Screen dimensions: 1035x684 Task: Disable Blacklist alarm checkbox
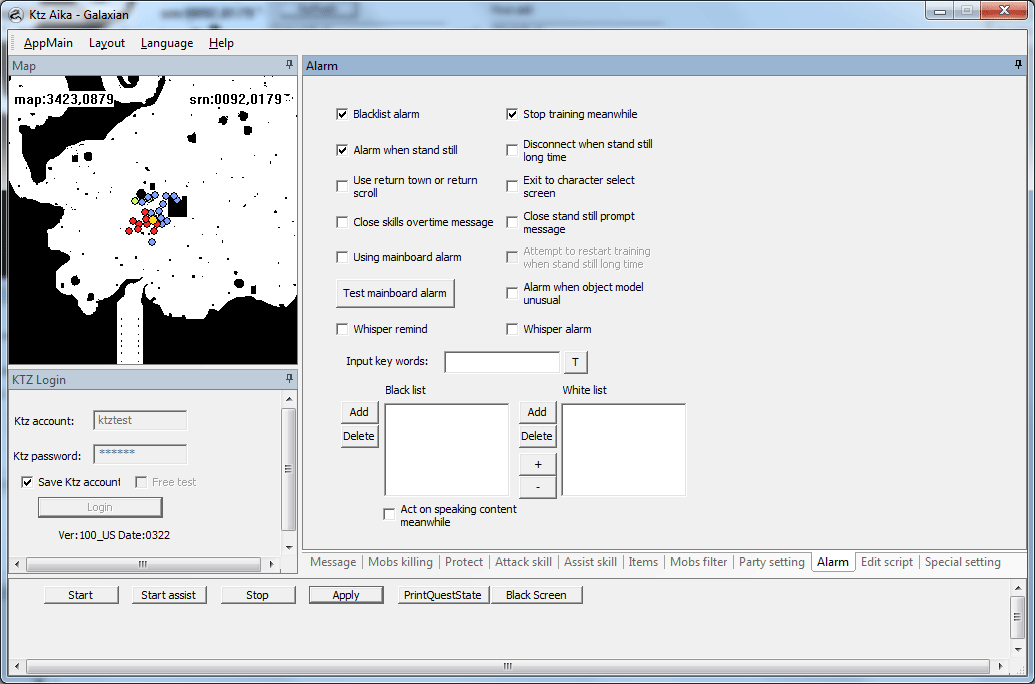[x=342, y=114]
